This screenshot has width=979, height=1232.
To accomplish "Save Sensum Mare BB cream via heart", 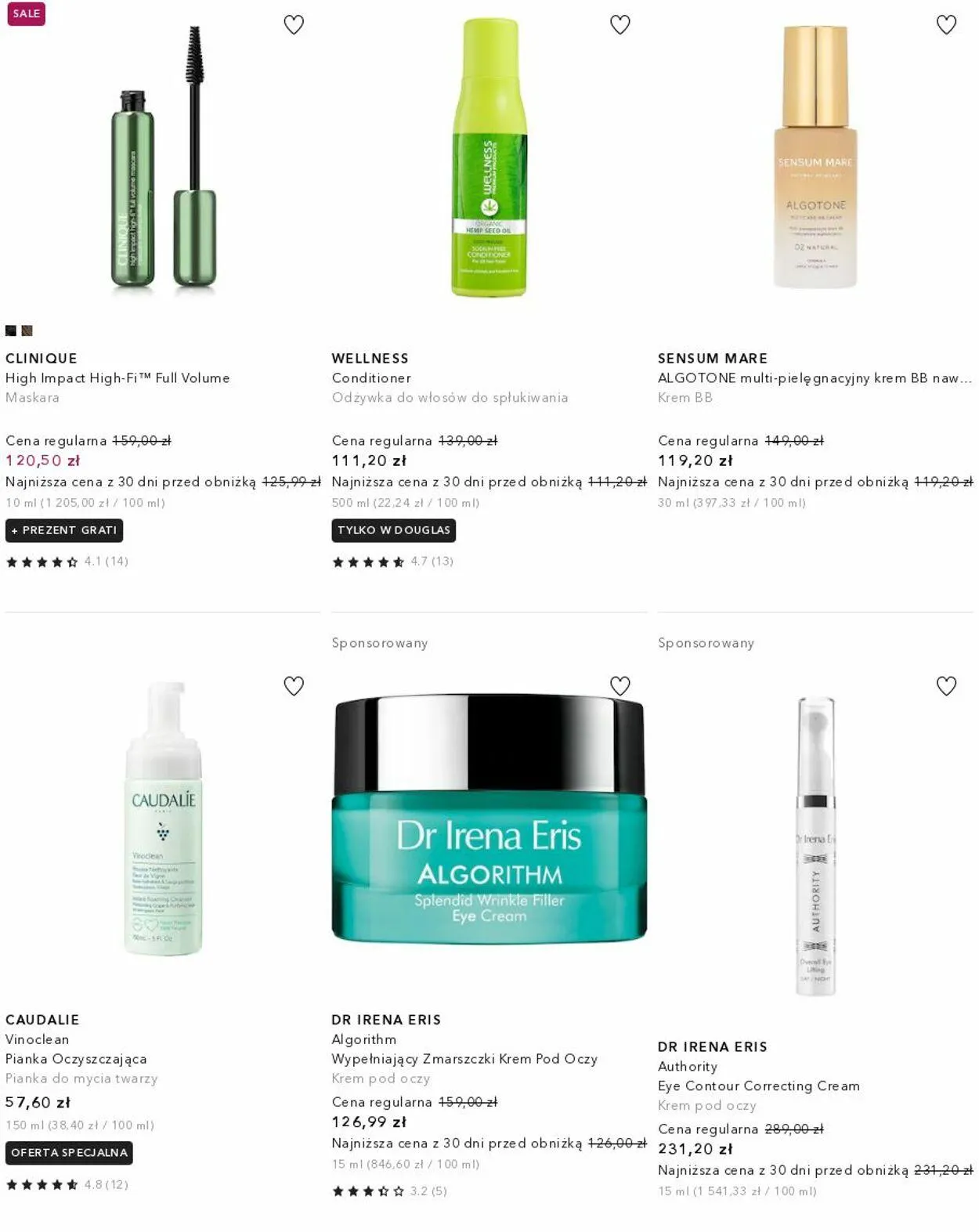I will click(946, 25).
